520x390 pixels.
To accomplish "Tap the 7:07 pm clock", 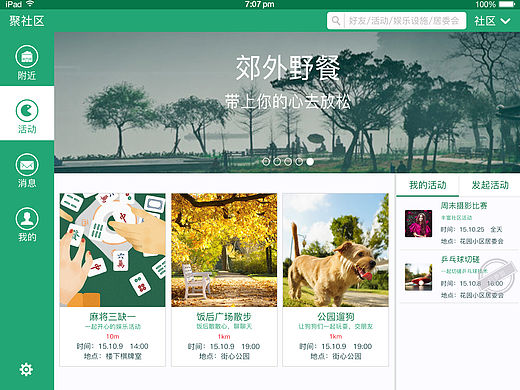I will (x=259, y=4).
